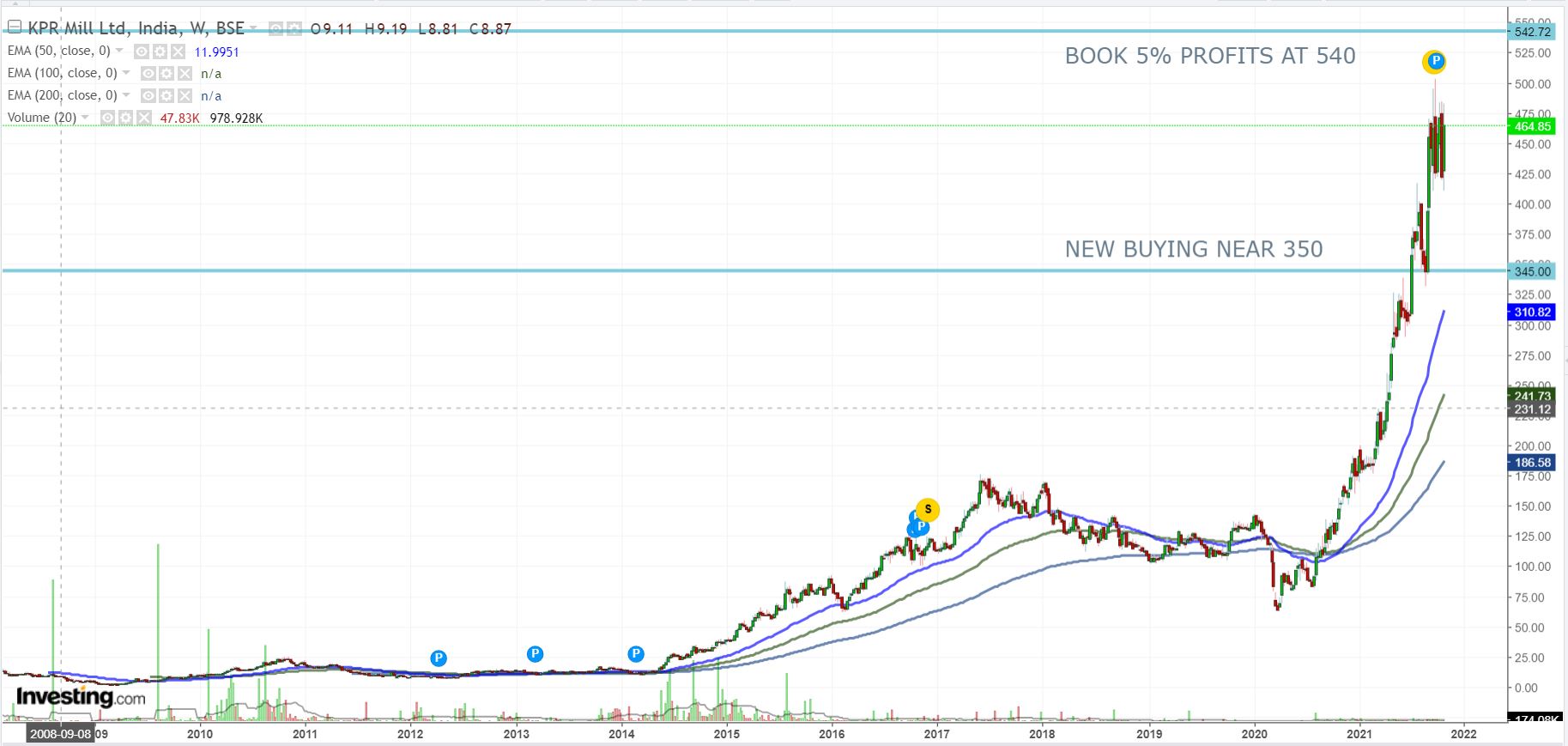Remove Volume indicator with X icon

click(x=144, y=118)
